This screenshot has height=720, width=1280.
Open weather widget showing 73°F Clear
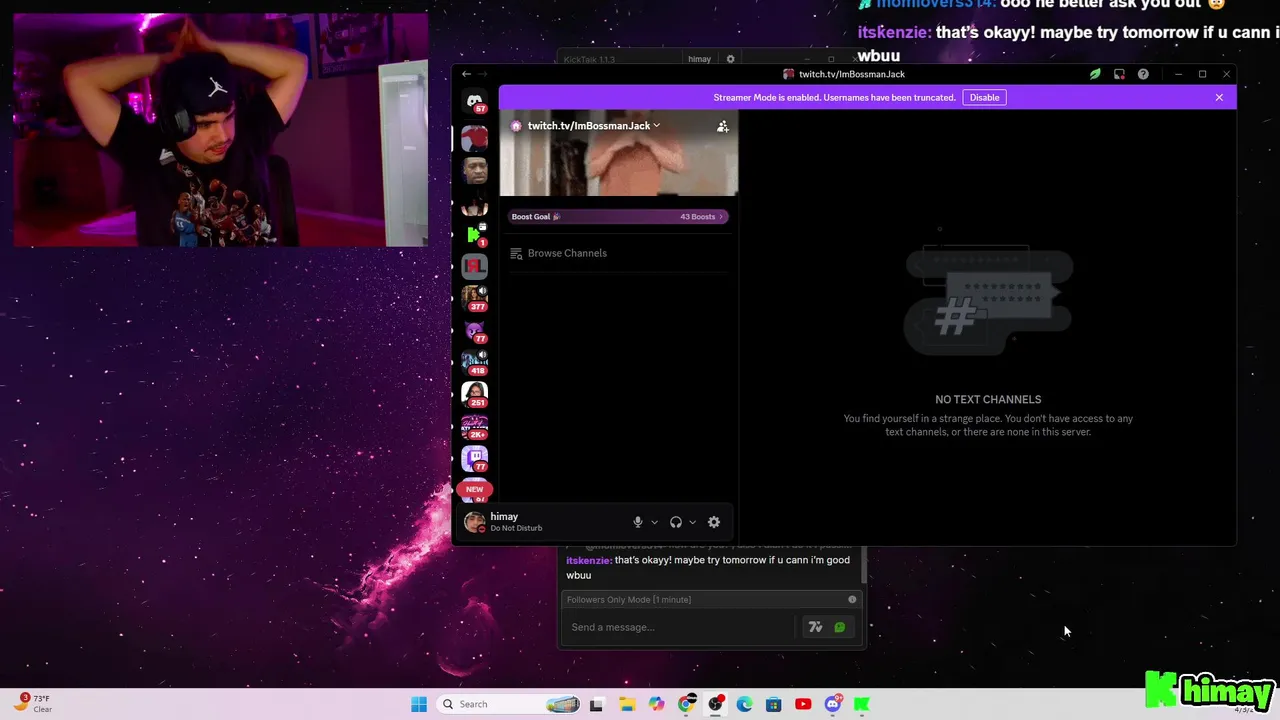pyautogui.click(x=33, y=703)
